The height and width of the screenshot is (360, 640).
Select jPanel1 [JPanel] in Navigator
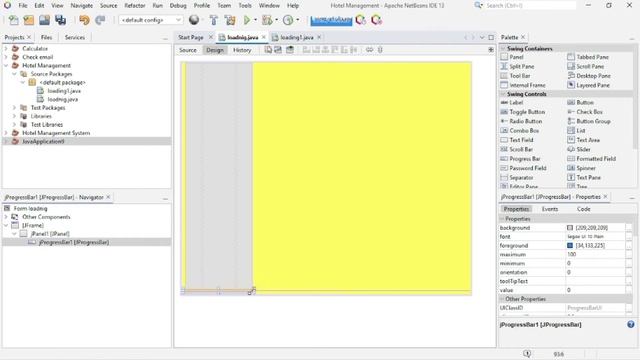pyautogui.click(x=50, y=234)
